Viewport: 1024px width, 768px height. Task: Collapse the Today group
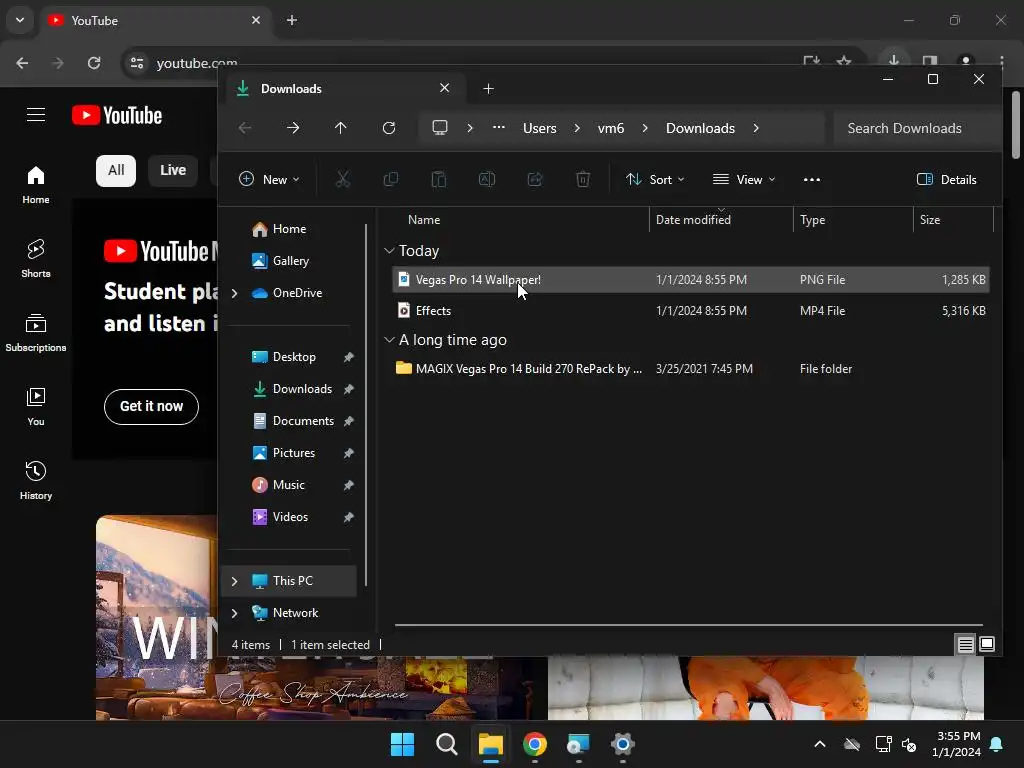tap(389, 251)
